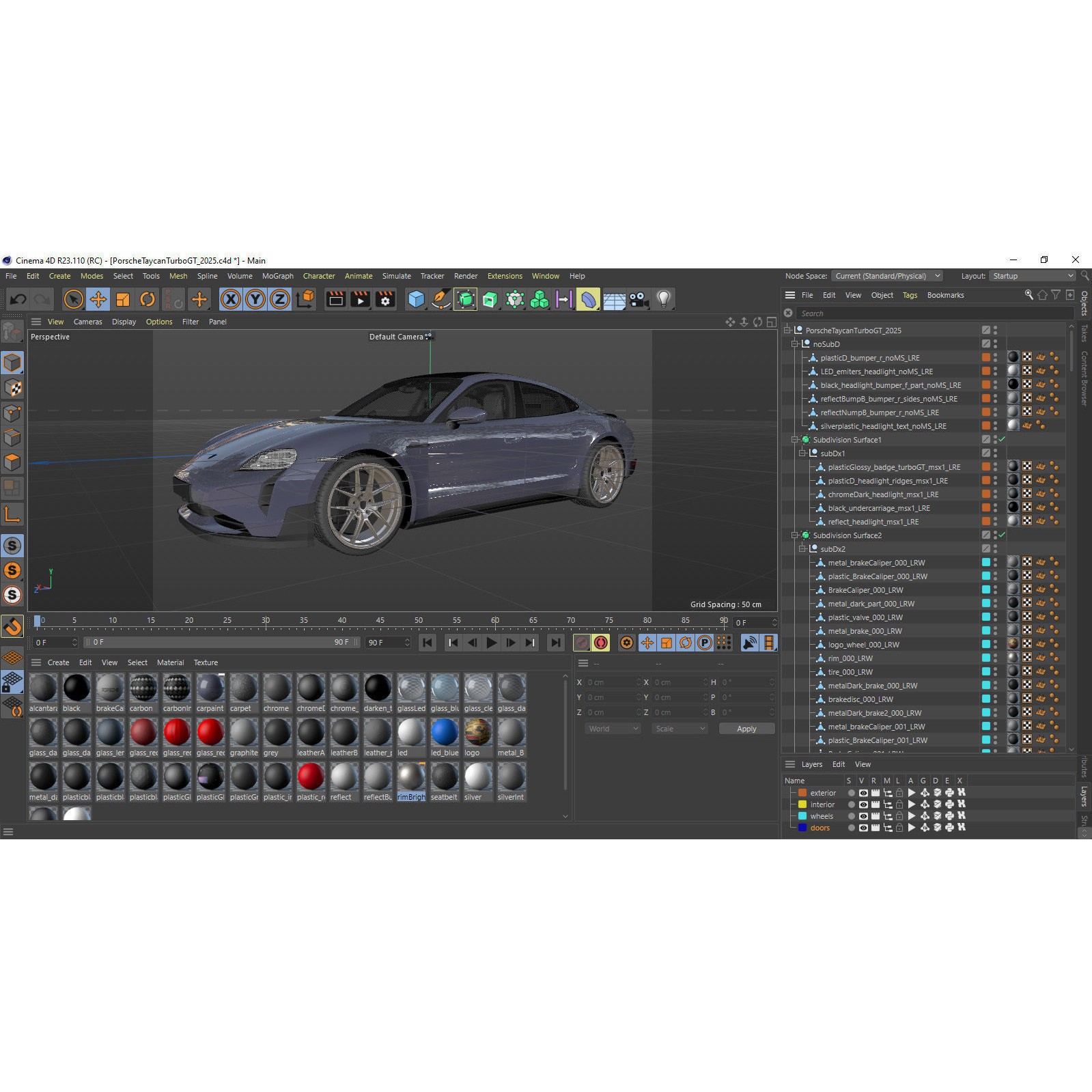
Task: Select rim_000_LRW object in tree
Action: (850, 658)
